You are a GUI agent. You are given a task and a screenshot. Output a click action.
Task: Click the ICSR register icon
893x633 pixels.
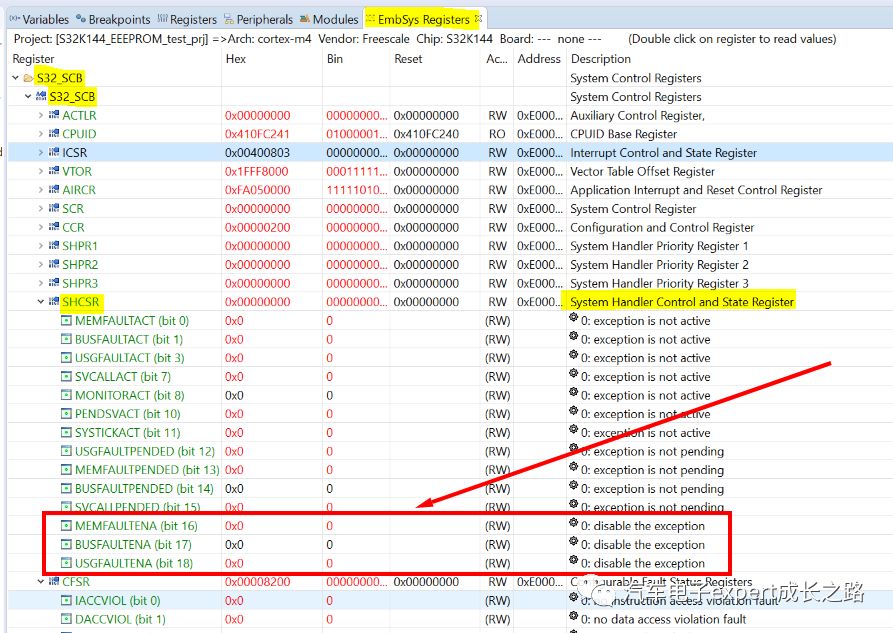pyautogui.click(x=54, y=152)
